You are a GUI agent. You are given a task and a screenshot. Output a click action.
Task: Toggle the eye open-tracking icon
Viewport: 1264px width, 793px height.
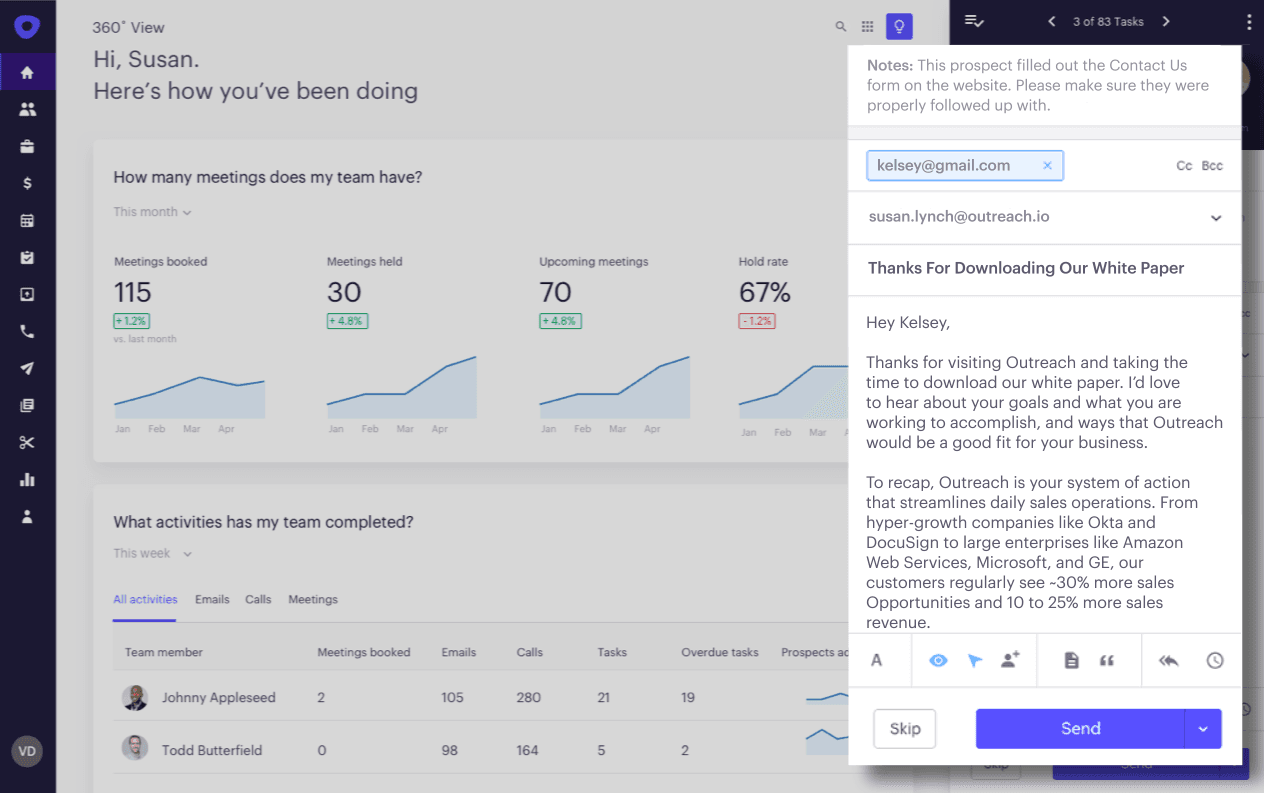click(x=938, y=660)
